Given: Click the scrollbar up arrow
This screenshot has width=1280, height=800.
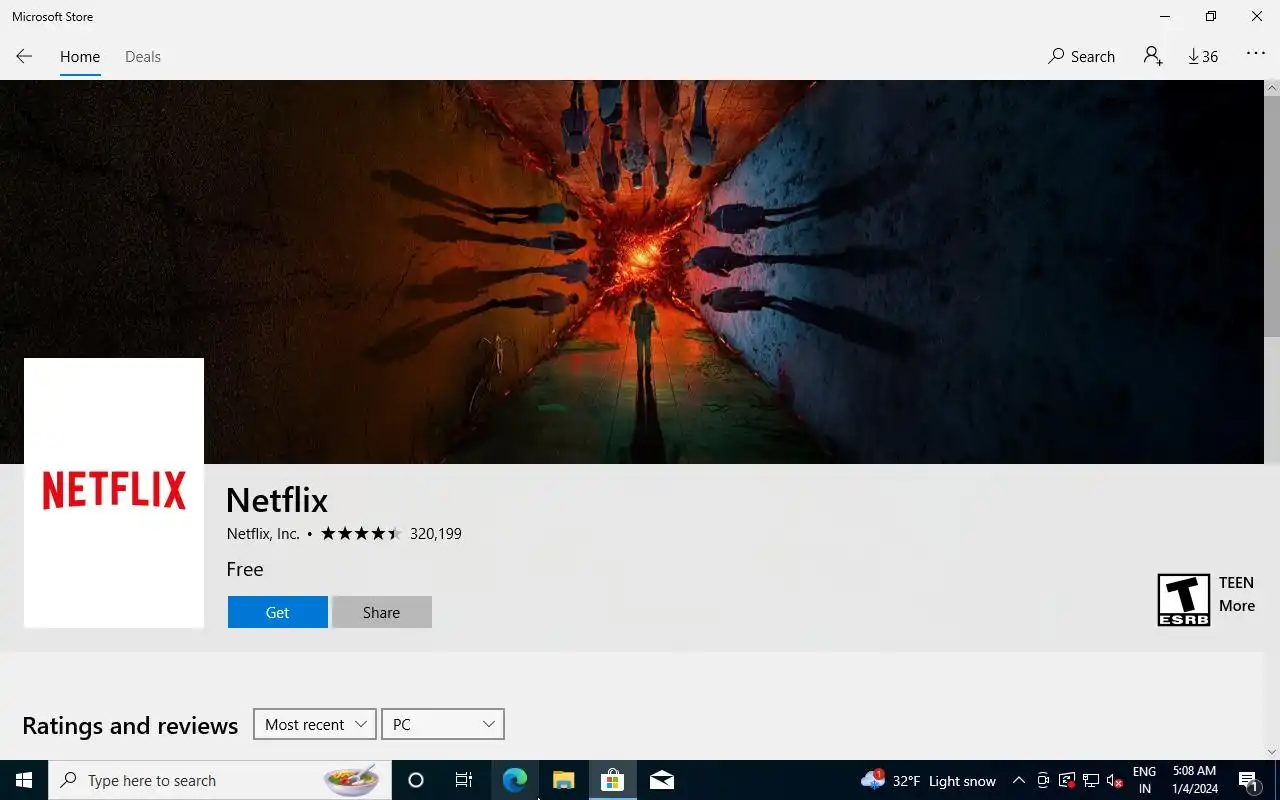Looking at the screenshot, I should pyautogui.click(x=1272, y=88).
